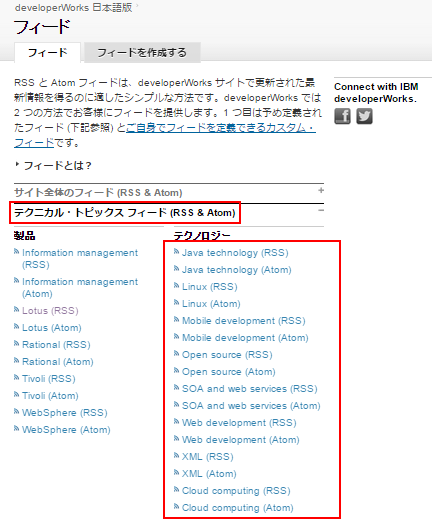The image size is (432, 523).
Task: Expand サイト全体のフィード section with plus sign
Action: 321,190
